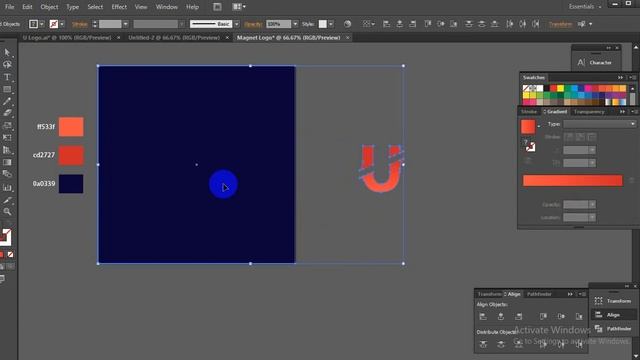Open the Object menu
The height and width of the screenshot is (360, 640).
[49, 7]
